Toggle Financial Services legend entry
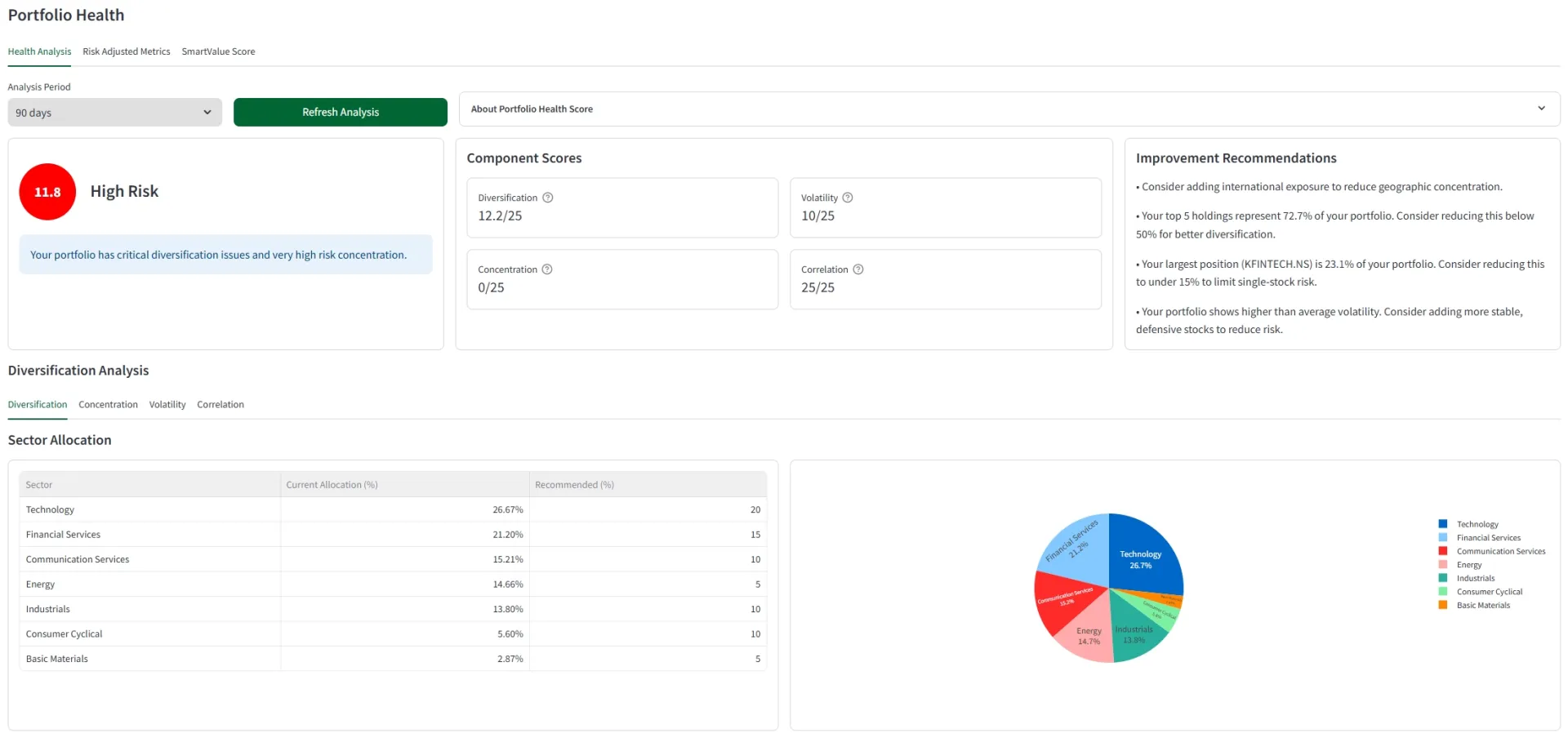The image size is (1568, 738). (1488, 538)
